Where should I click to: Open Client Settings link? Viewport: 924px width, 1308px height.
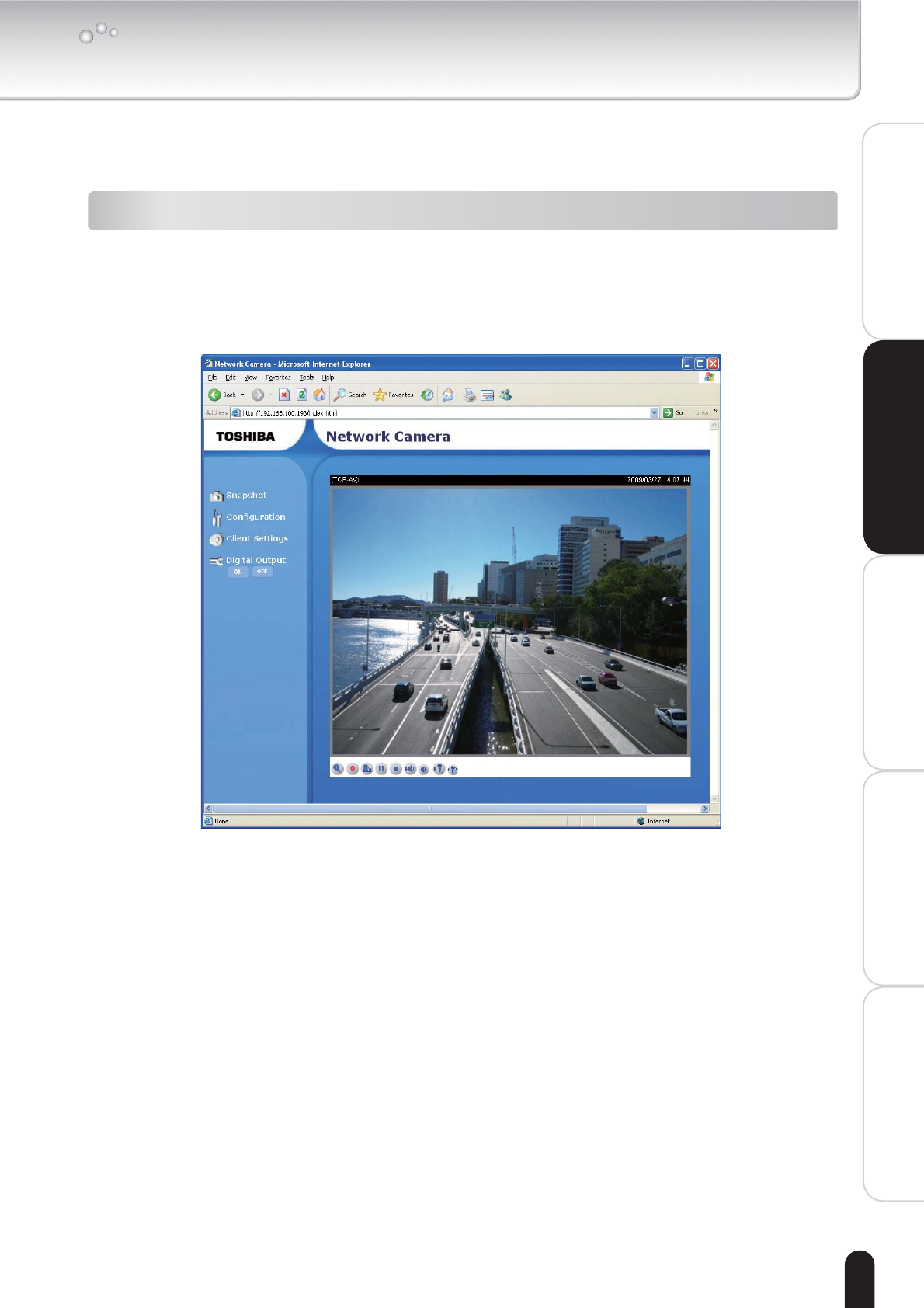(257, 538)
